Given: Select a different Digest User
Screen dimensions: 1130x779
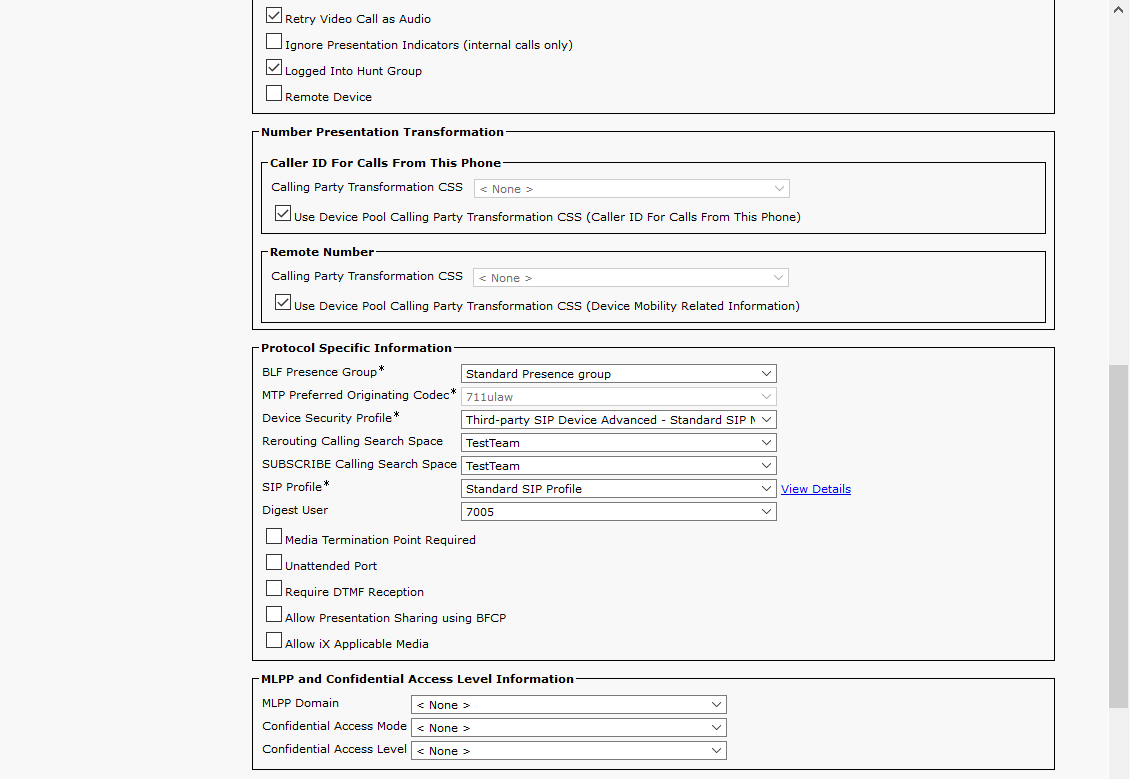Looking at the screenshot, I should 618,512.
